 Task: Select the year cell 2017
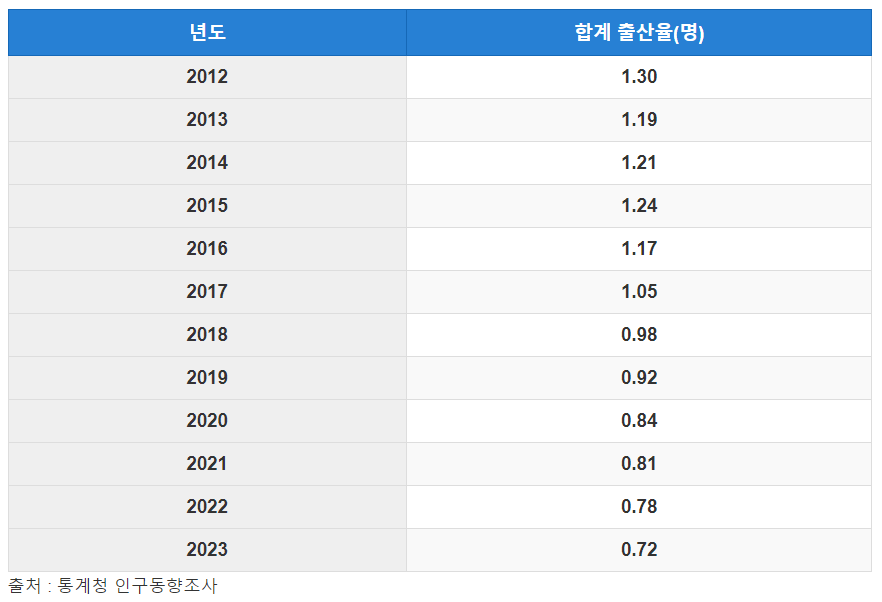(207, 292)
